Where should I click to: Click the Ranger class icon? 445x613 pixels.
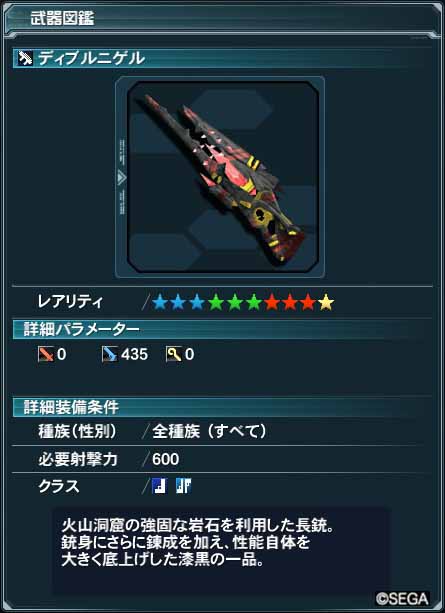coord(159,486)
